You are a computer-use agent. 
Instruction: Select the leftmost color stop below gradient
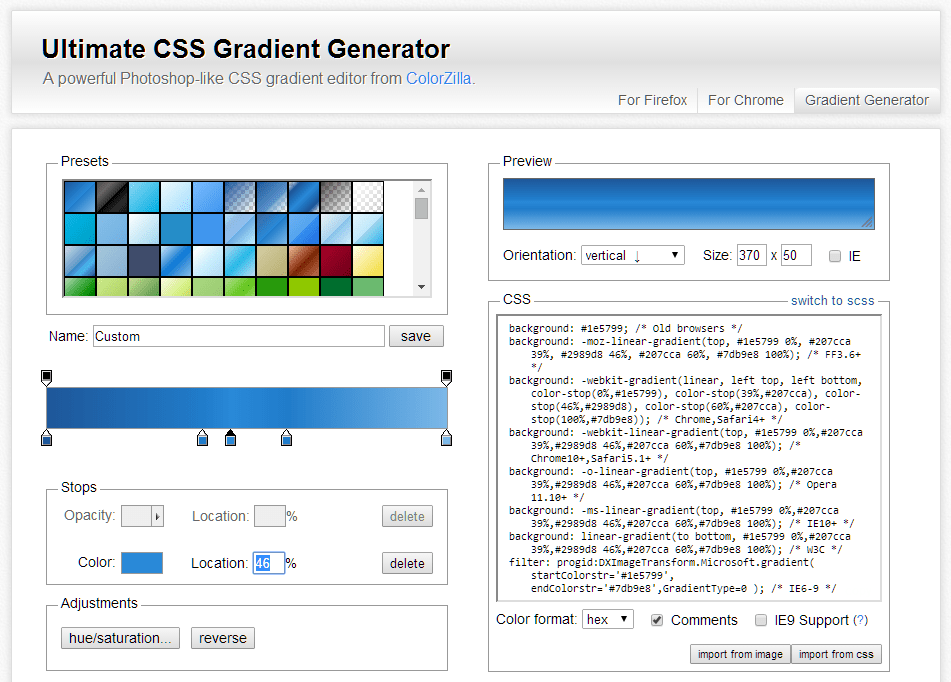[x=46, y=438]
